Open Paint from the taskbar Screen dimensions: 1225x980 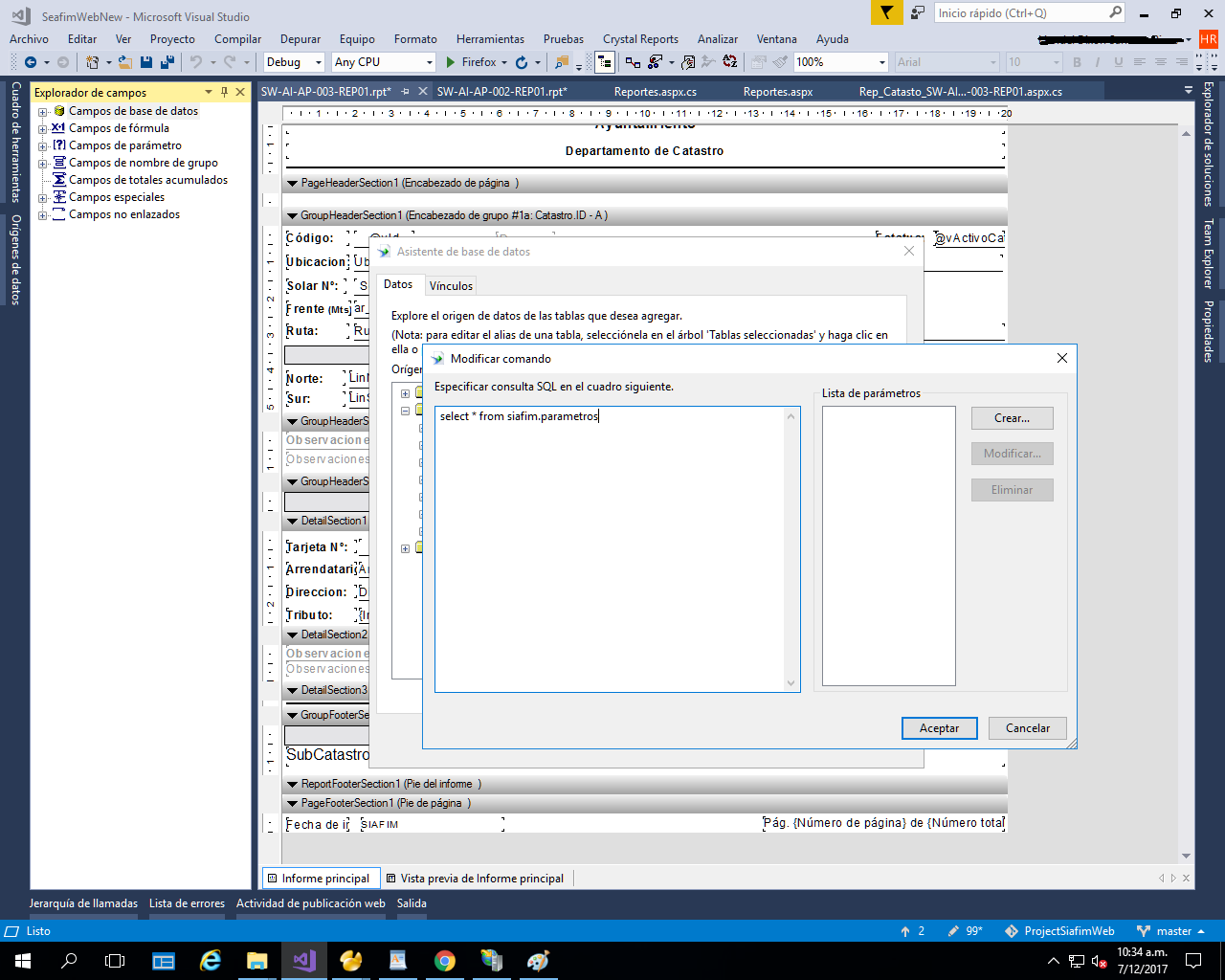[x=539, y=961]
